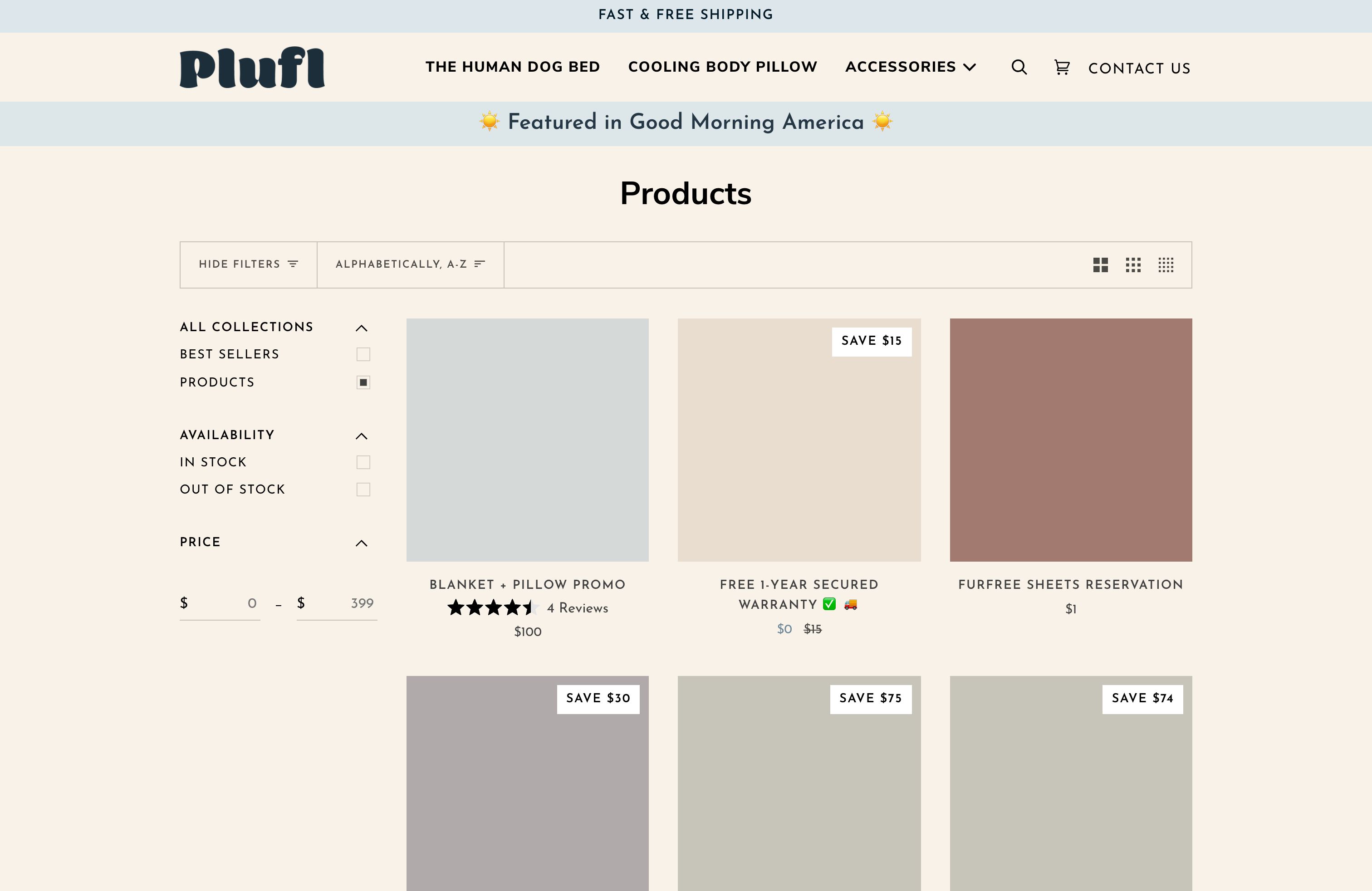Collapse the All Collections filter section
Screen dimensions: 1372x891
361,328
